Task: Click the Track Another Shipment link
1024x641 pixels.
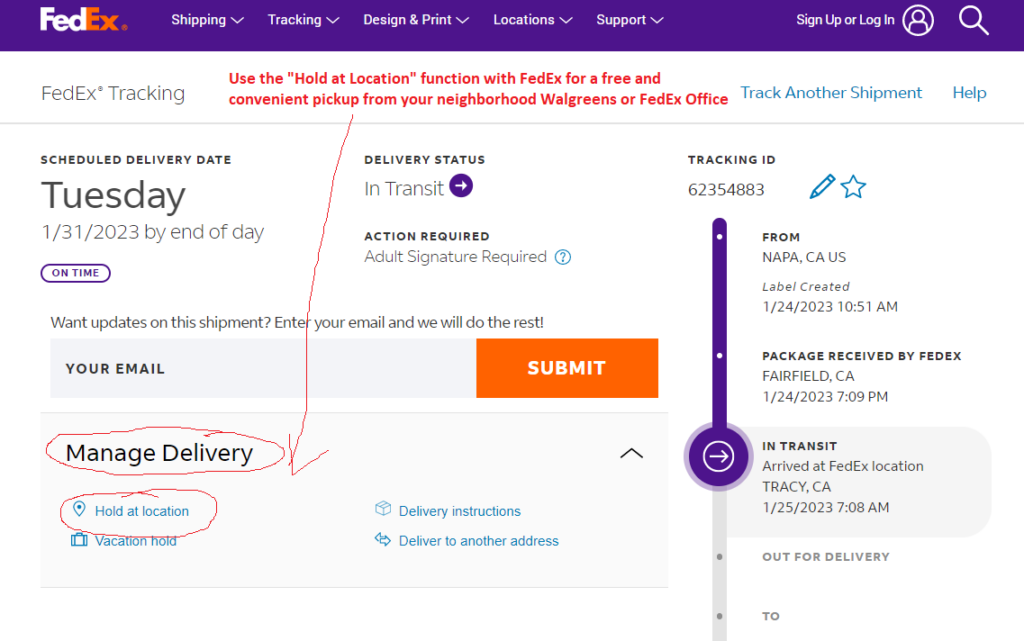Action: coord(831,92)
